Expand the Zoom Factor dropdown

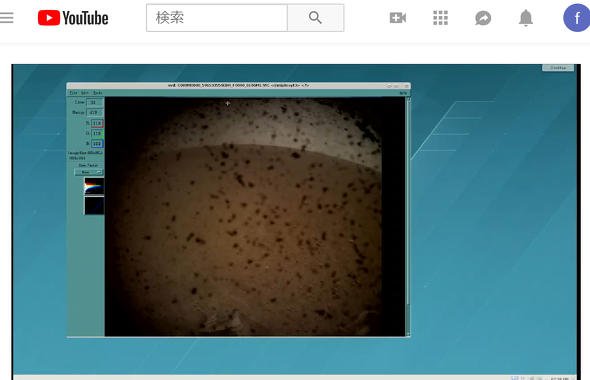[89, 172]
